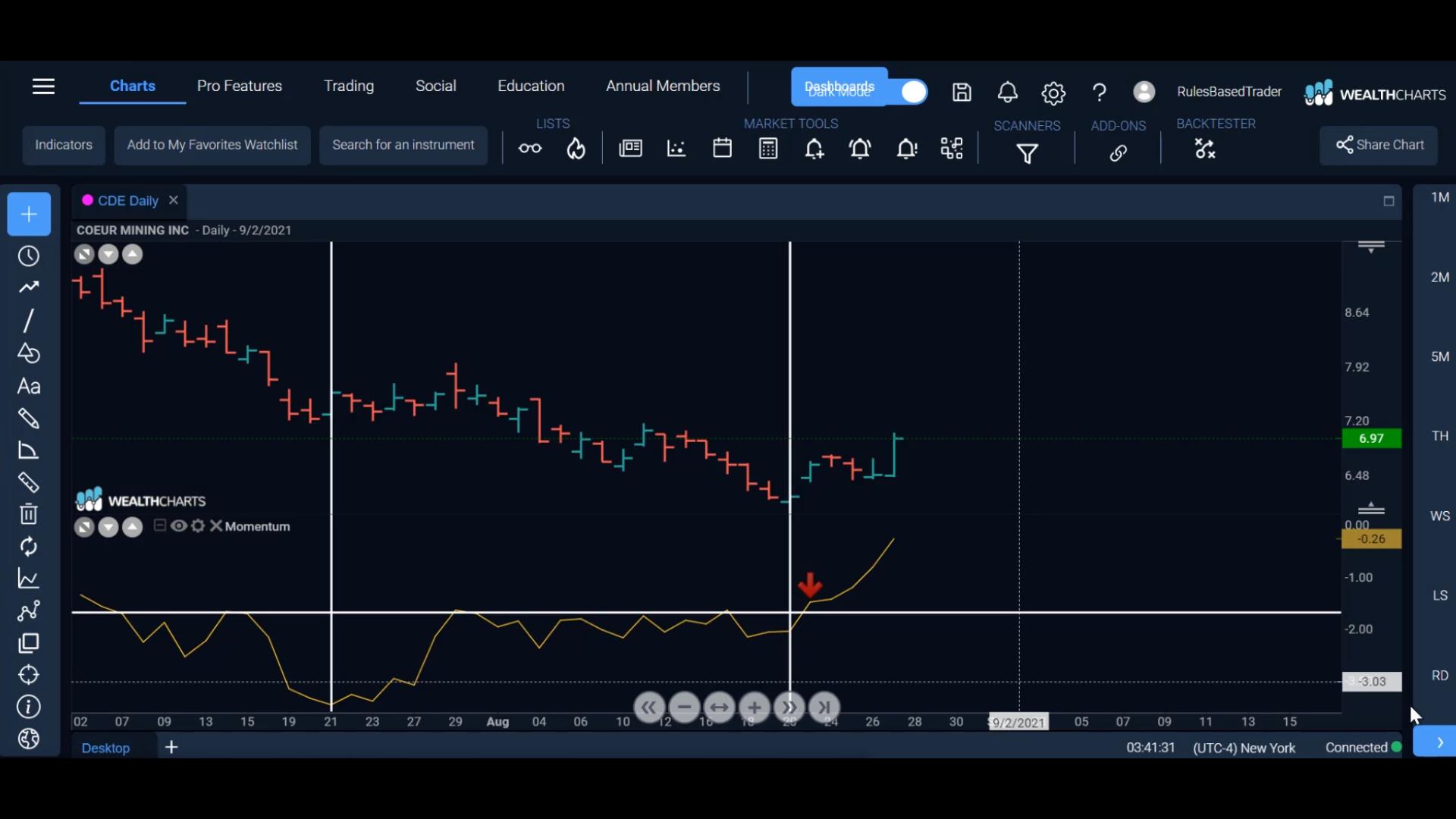1456x819 pixels.
Task: Add a new alert bell-plus icon
Action: click(814, 149)
